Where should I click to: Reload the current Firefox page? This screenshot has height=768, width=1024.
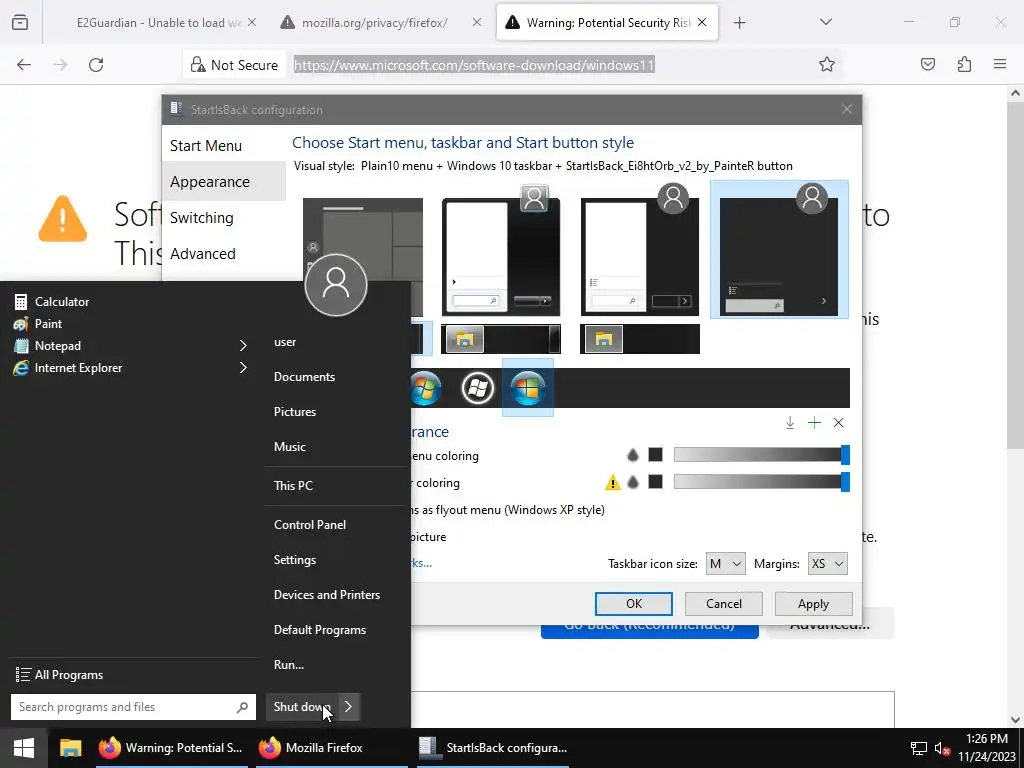[x=96, y=65]
